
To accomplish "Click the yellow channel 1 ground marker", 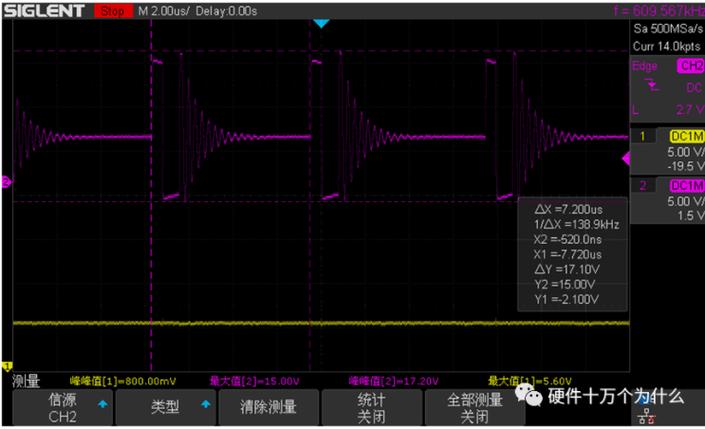I will [7, 366].
